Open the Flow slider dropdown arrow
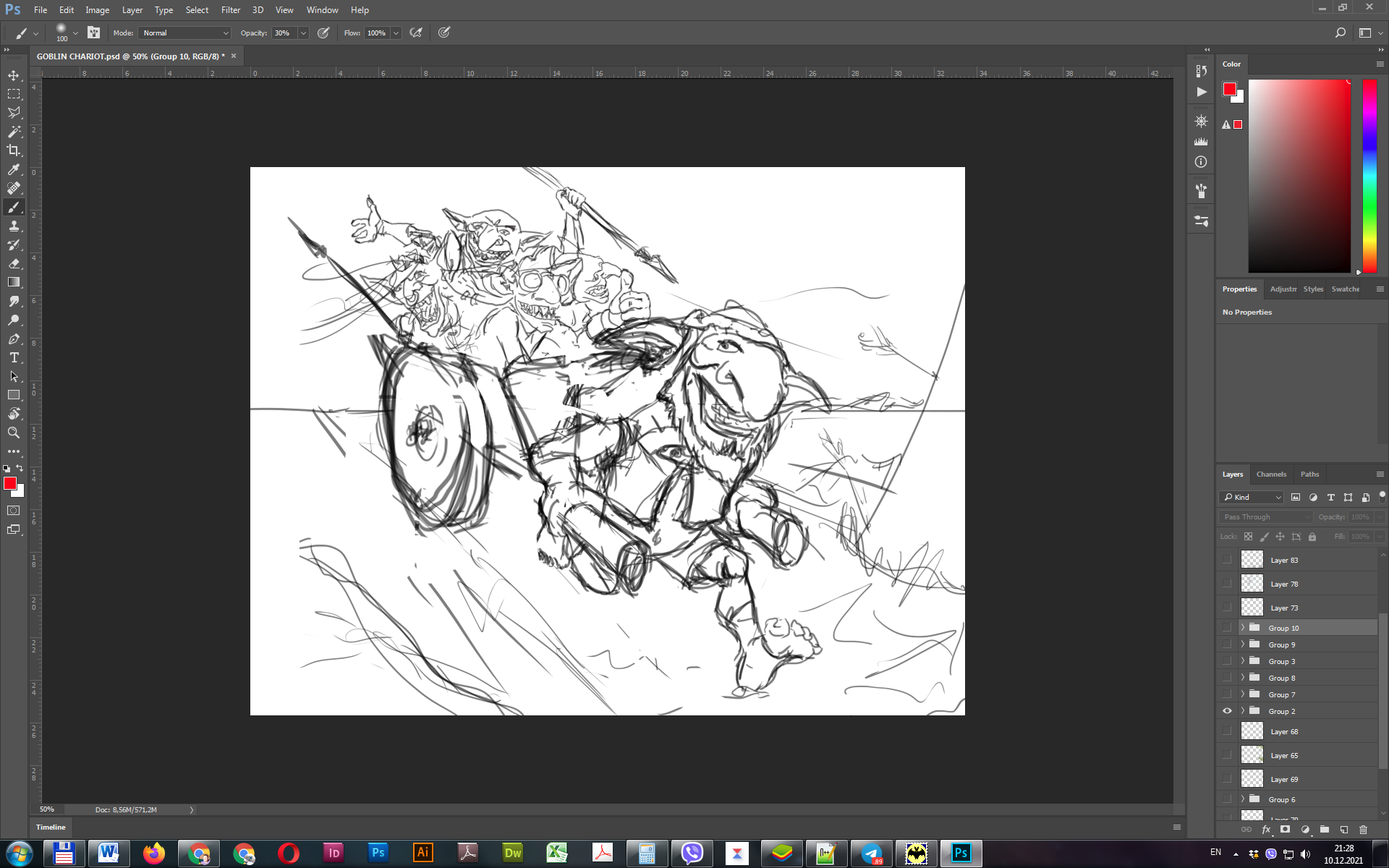The height and width of the screenshot is (868, 1389). 396,33
